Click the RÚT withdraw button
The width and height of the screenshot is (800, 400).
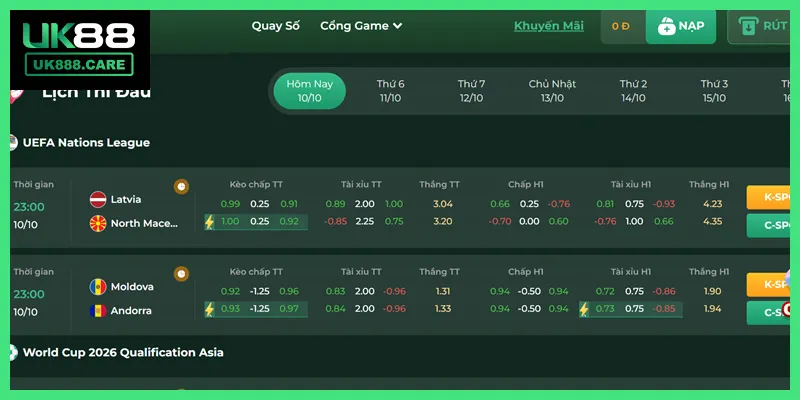[x=765, y=27]
